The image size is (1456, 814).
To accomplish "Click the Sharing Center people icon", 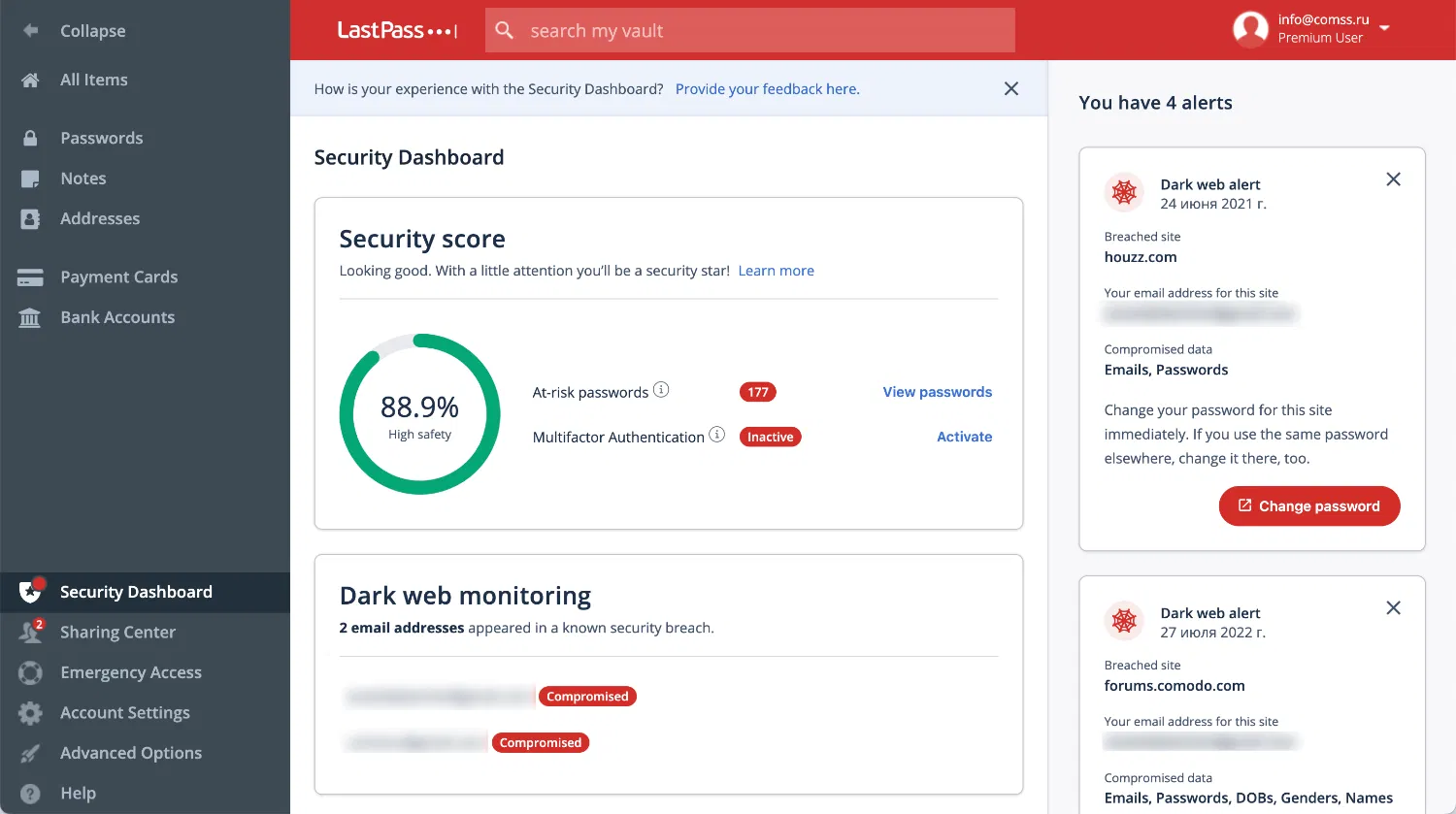I will (31, 632).
